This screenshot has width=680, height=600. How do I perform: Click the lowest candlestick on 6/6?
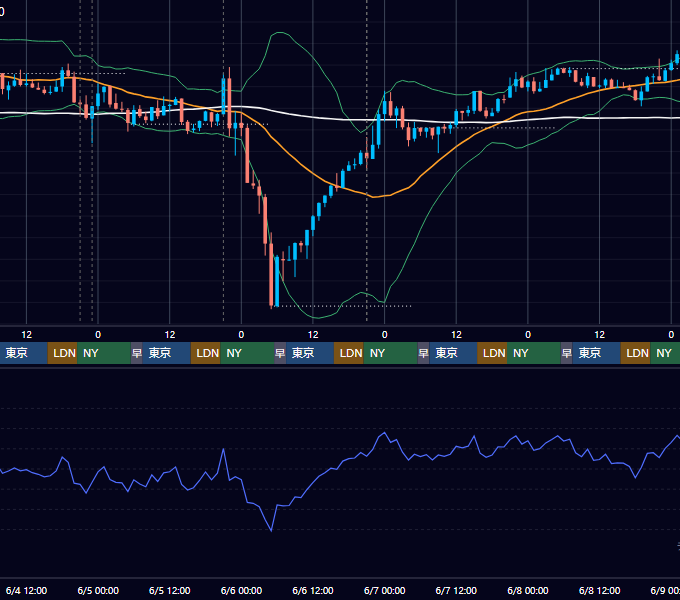click(x=271, y=275)
